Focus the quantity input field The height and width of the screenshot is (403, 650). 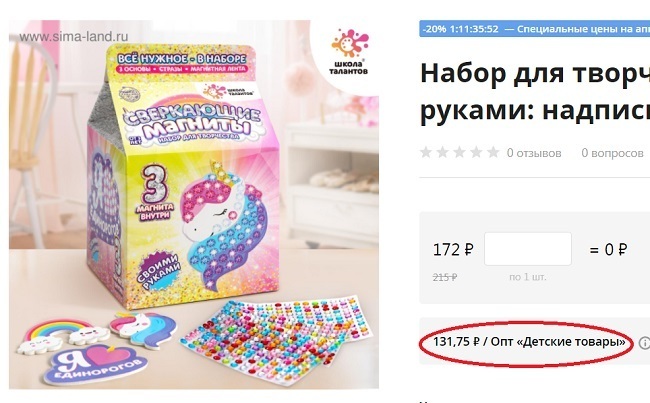pos(528,249)
